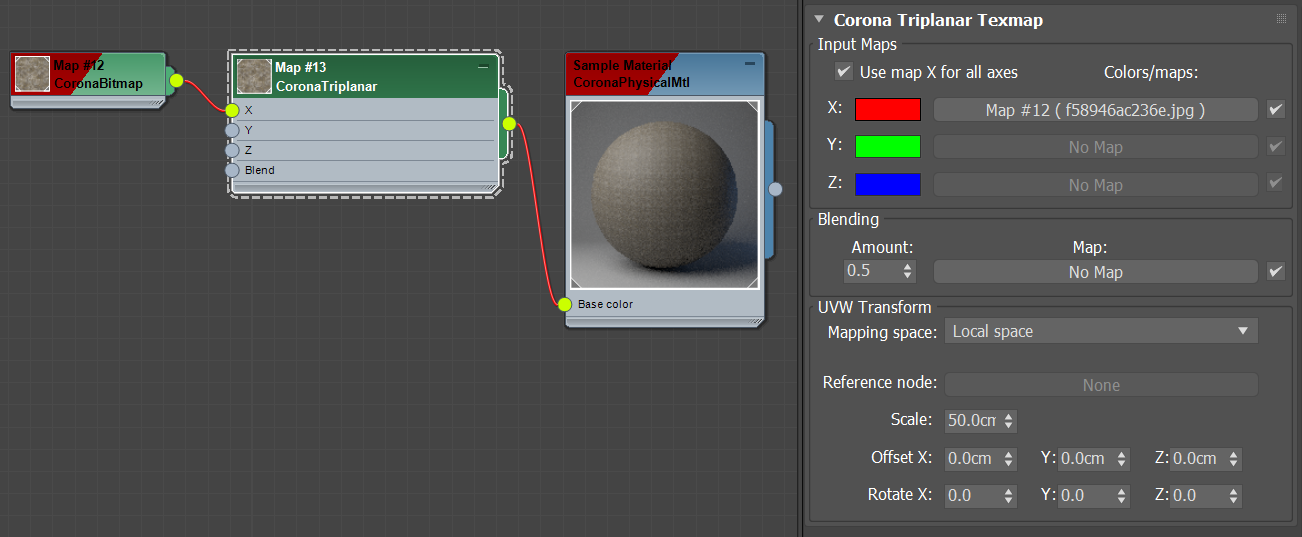Uncheck the X map enable checkbox
This screenshot has height=537, width=1302.
pyautogui.click(x=1275, y=109)
